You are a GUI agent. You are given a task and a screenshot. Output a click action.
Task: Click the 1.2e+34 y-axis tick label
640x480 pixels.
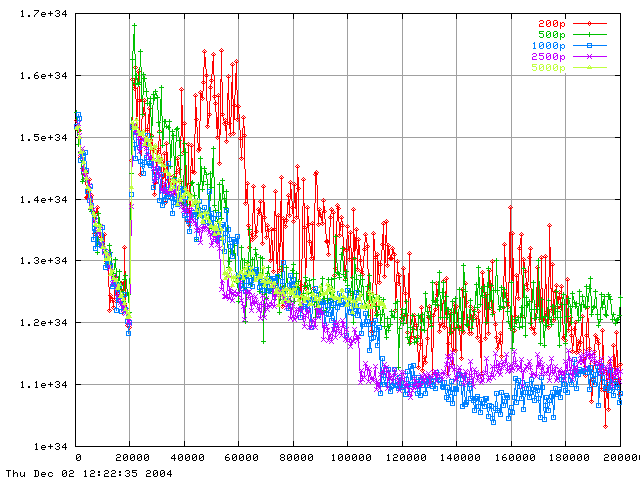click(x=35, y=322)
